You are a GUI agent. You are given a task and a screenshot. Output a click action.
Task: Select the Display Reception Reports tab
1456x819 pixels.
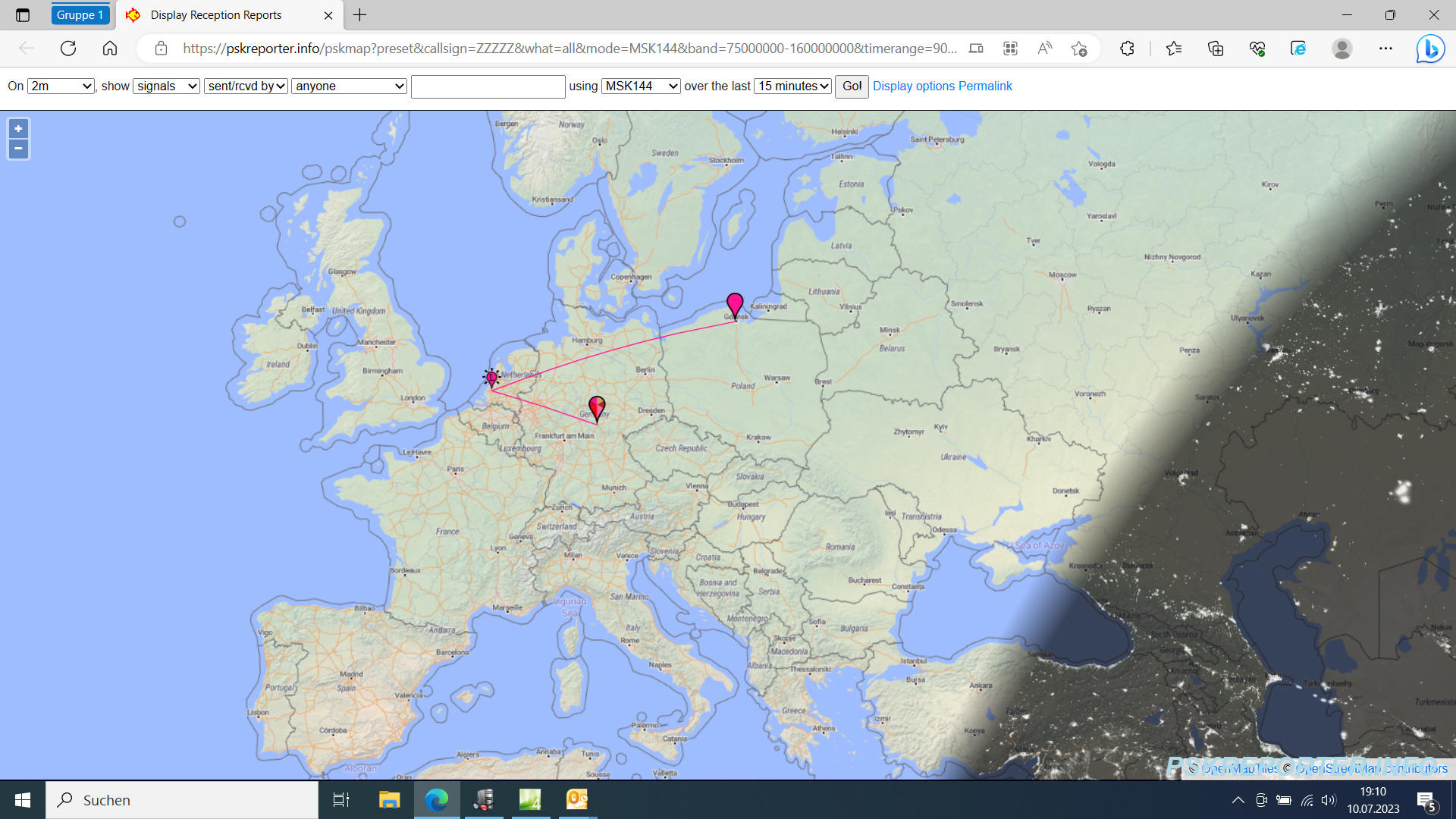(216, 15)
